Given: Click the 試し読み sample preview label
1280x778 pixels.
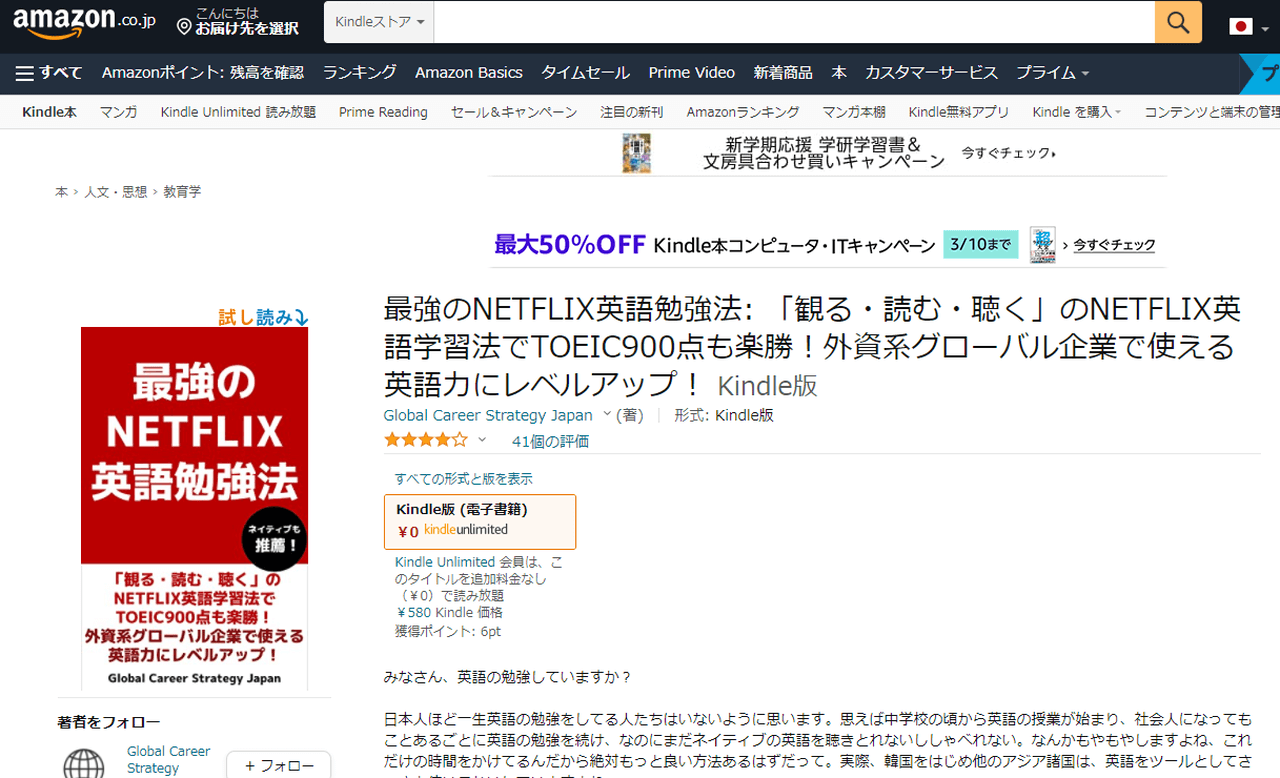Looking at the screenshot, I should [x=263, y=317].
